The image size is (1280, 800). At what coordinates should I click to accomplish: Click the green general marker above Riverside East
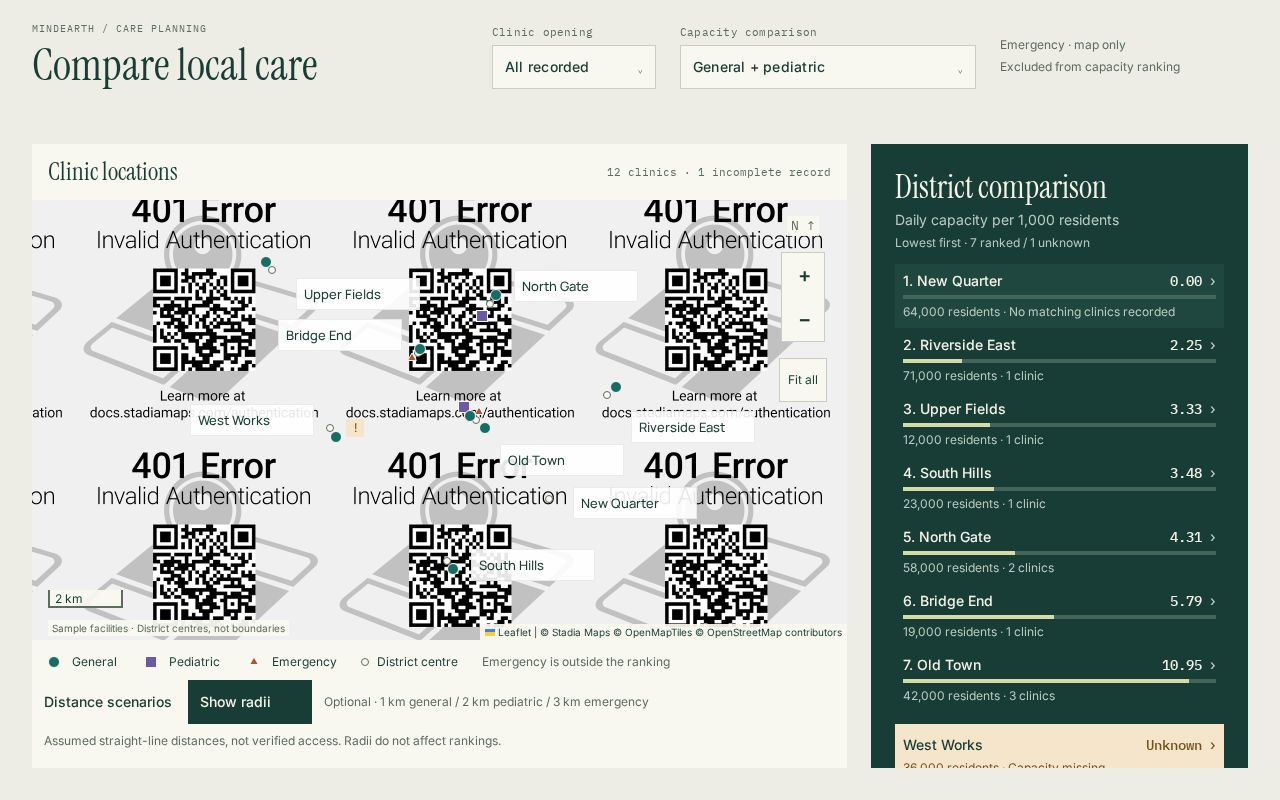click(616, 387)
